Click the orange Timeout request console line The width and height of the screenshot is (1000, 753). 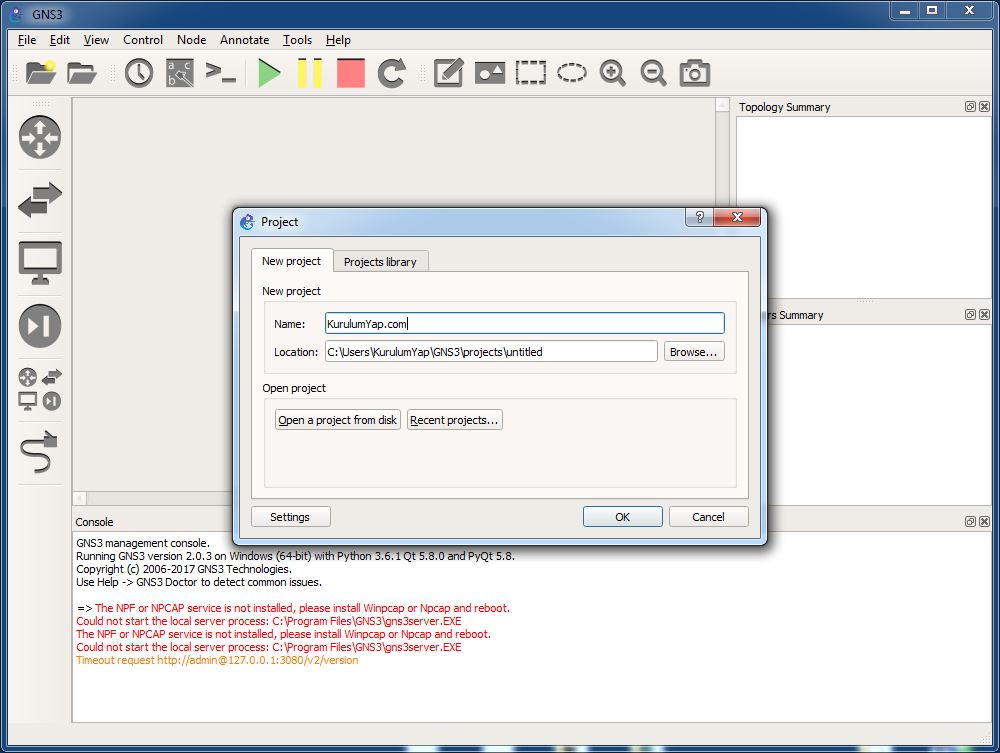click(x=217, y=660)
